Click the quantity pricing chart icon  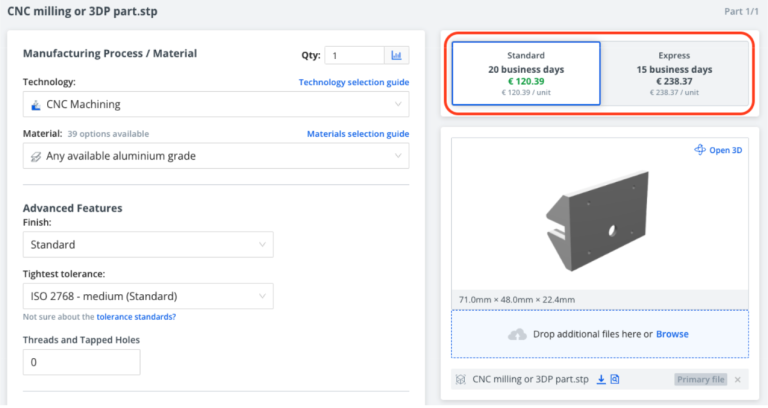(397, 56)
